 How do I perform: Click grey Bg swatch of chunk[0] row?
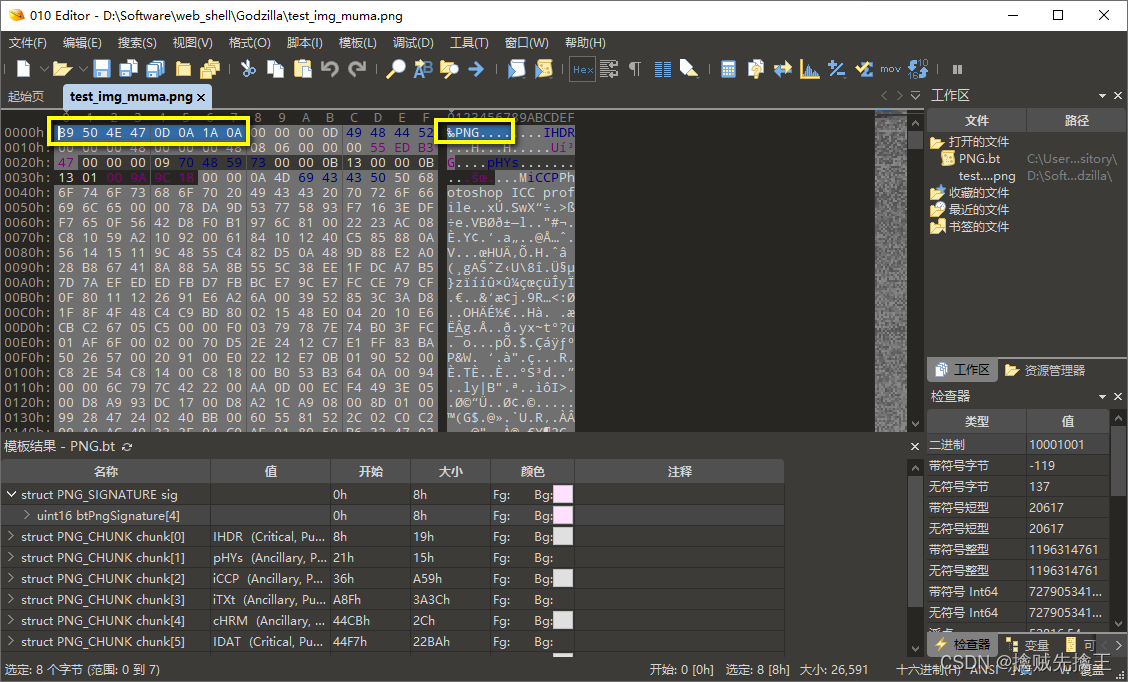[x=563, y=537]
